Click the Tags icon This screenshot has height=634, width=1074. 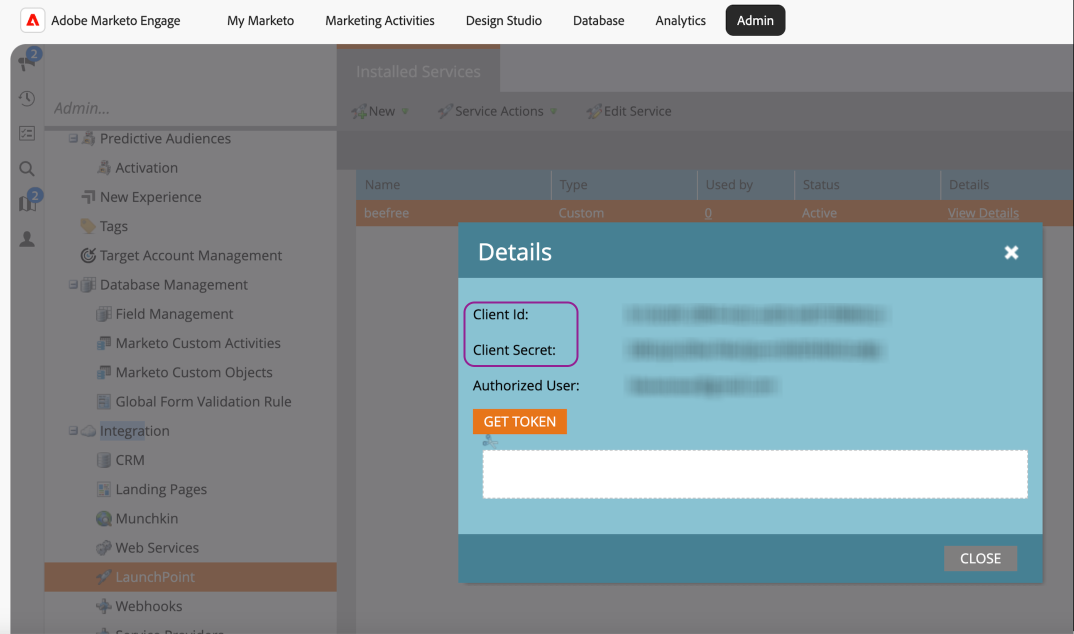(x=88, y=226)
